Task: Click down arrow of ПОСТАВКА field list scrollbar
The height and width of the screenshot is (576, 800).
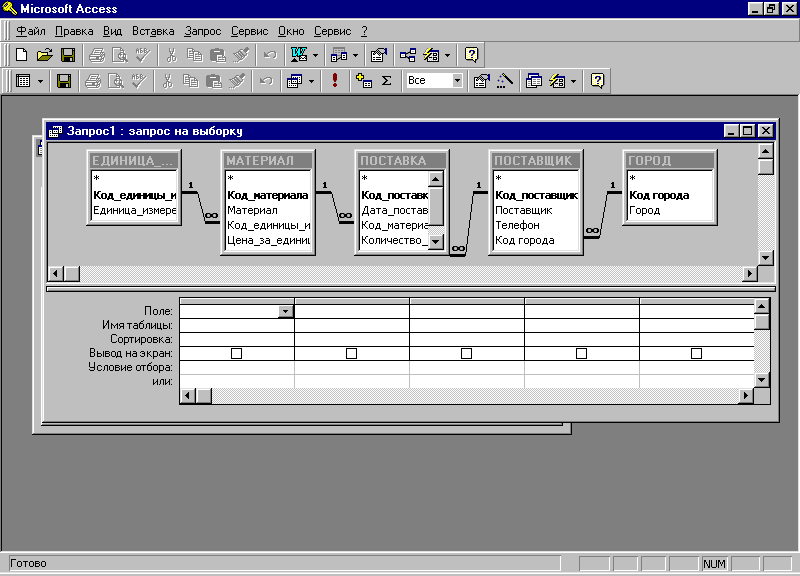Action: click(x=435, y=241)
